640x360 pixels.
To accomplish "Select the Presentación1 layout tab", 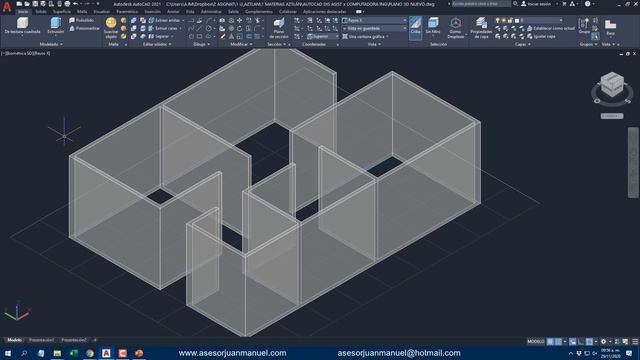I will 41,340.
